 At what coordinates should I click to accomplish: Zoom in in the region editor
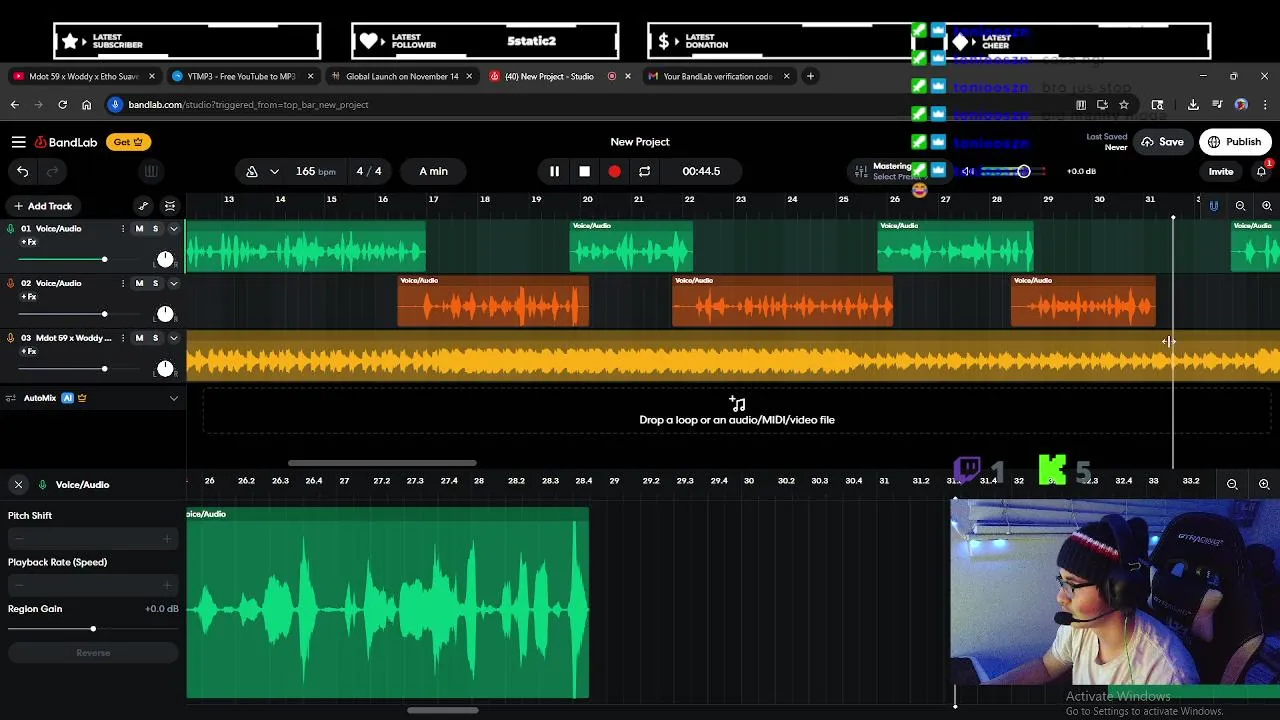pyautogui.click(x=1264, y=484)
